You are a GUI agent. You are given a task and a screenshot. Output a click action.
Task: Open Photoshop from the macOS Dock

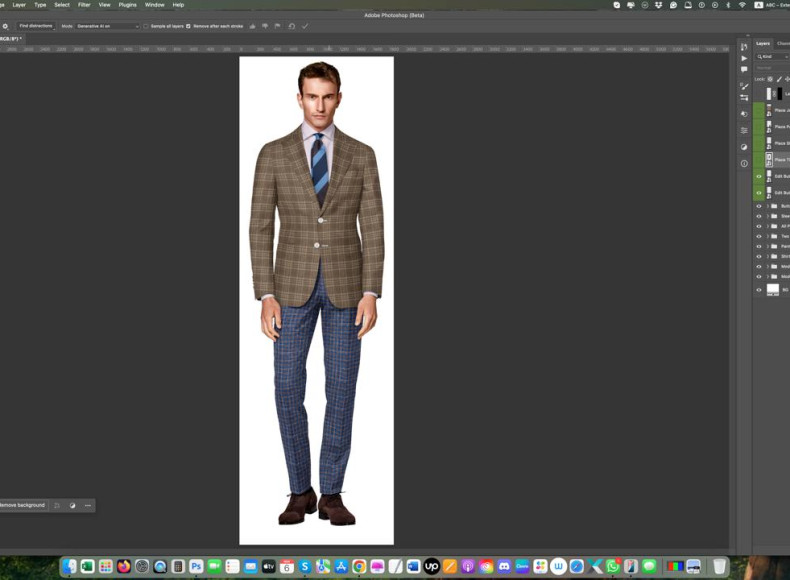(x=196, y=567)
